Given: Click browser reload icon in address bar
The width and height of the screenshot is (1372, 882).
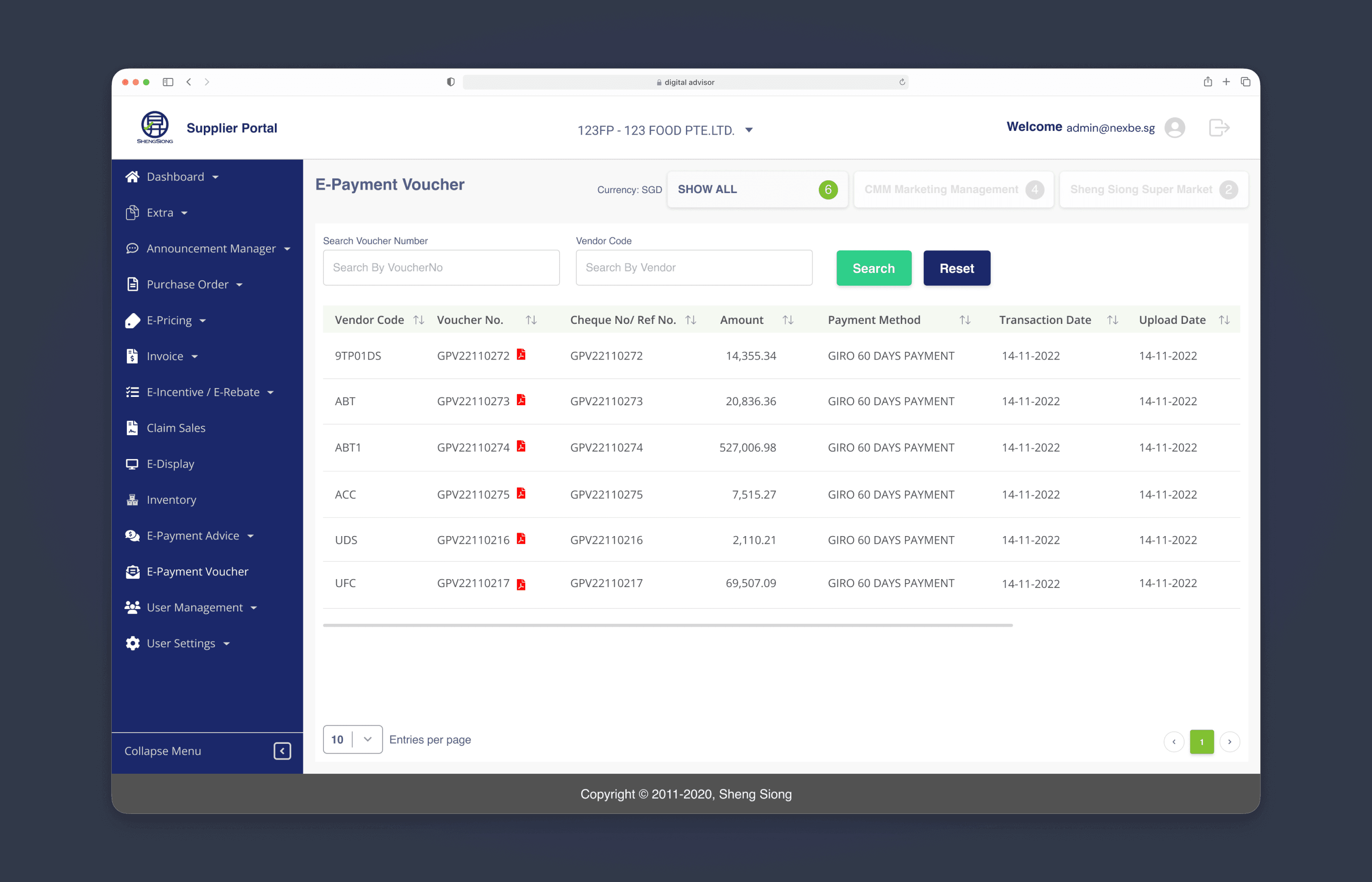Looking at the screenshot, I should pos(902,82).
